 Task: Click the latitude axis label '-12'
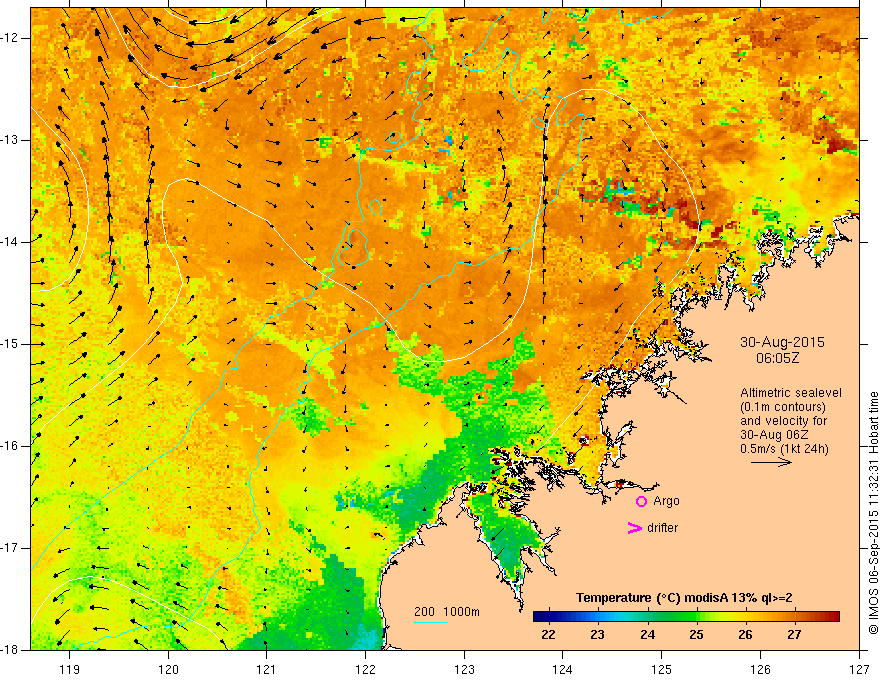(11, 38)
